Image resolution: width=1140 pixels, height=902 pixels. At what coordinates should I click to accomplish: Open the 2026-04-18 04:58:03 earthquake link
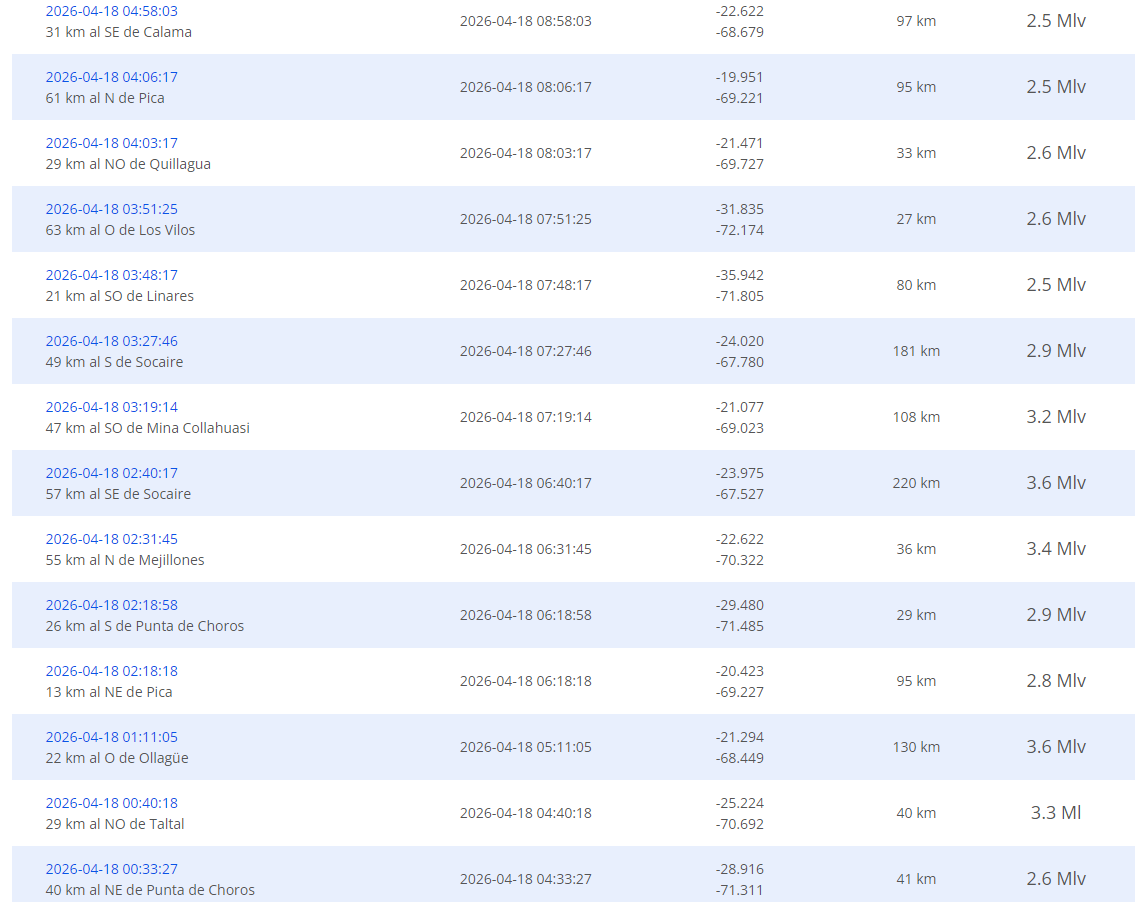click(111, 11)
